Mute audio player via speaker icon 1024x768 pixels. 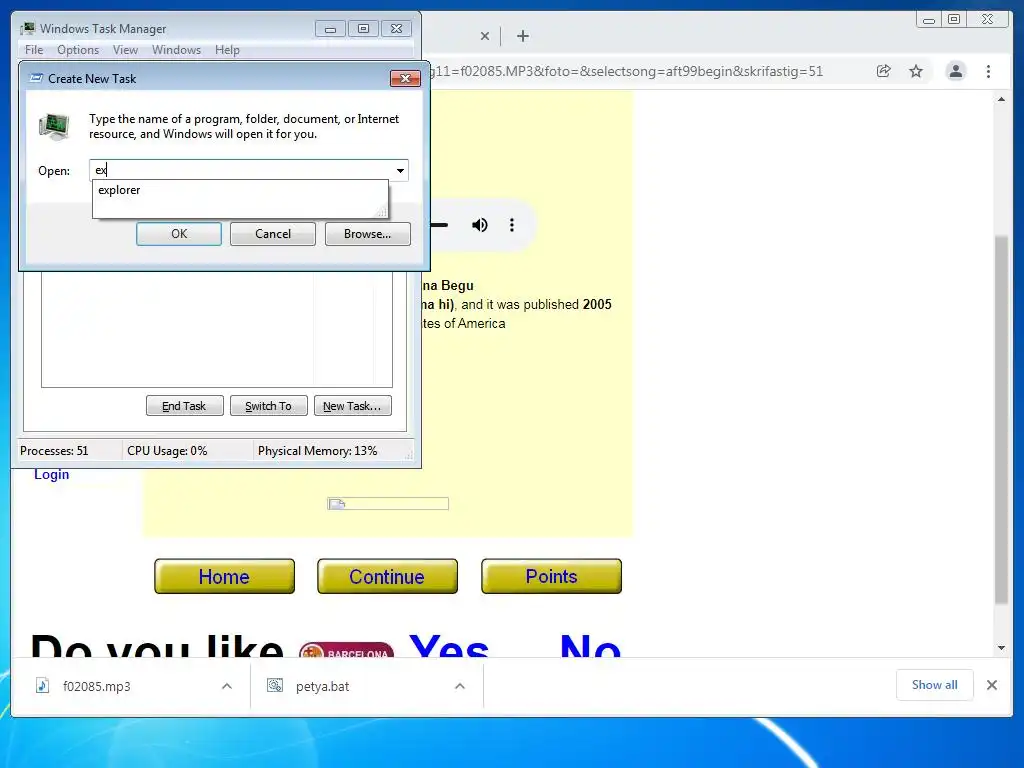479,225
